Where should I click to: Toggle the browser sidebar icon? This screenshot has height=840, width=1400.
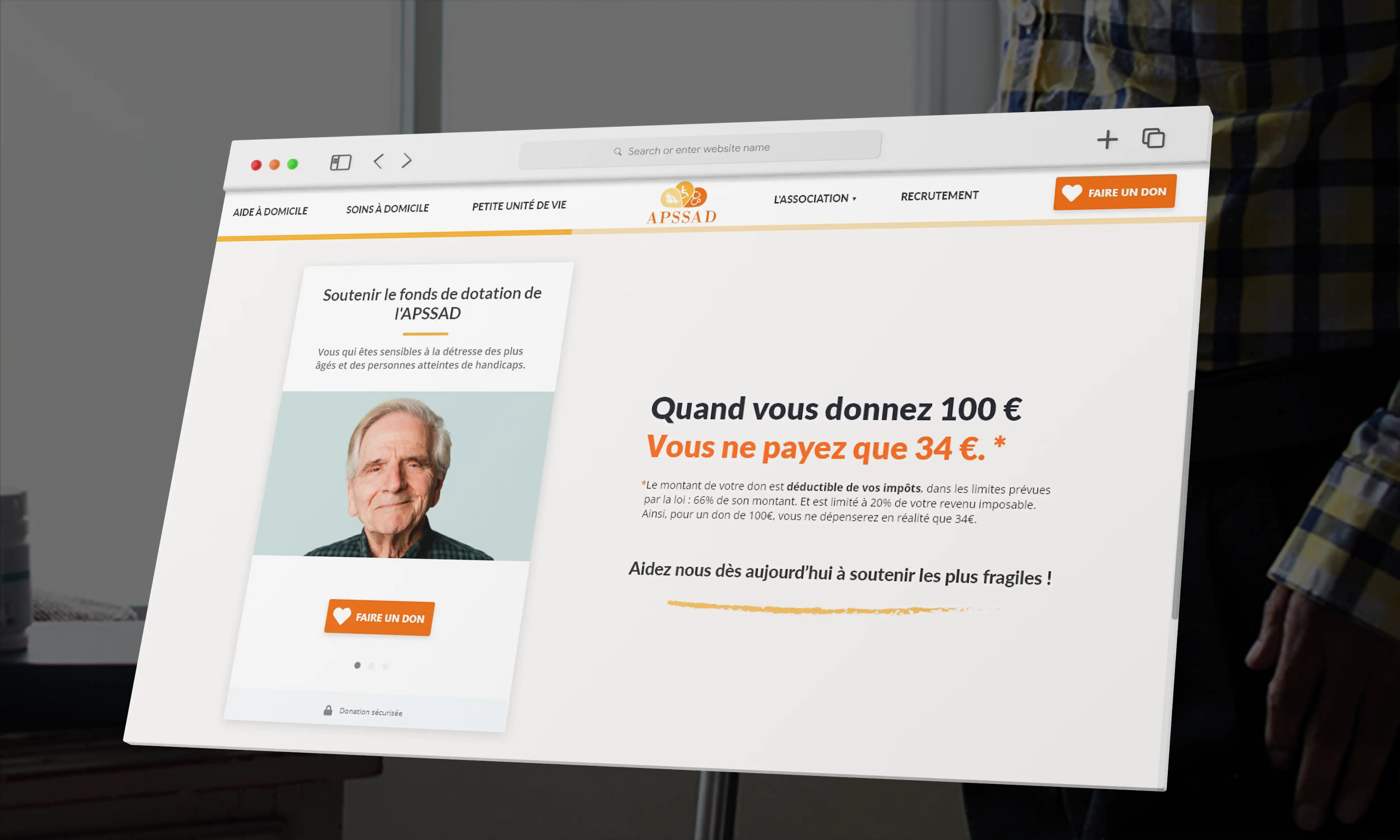[341, 162]
